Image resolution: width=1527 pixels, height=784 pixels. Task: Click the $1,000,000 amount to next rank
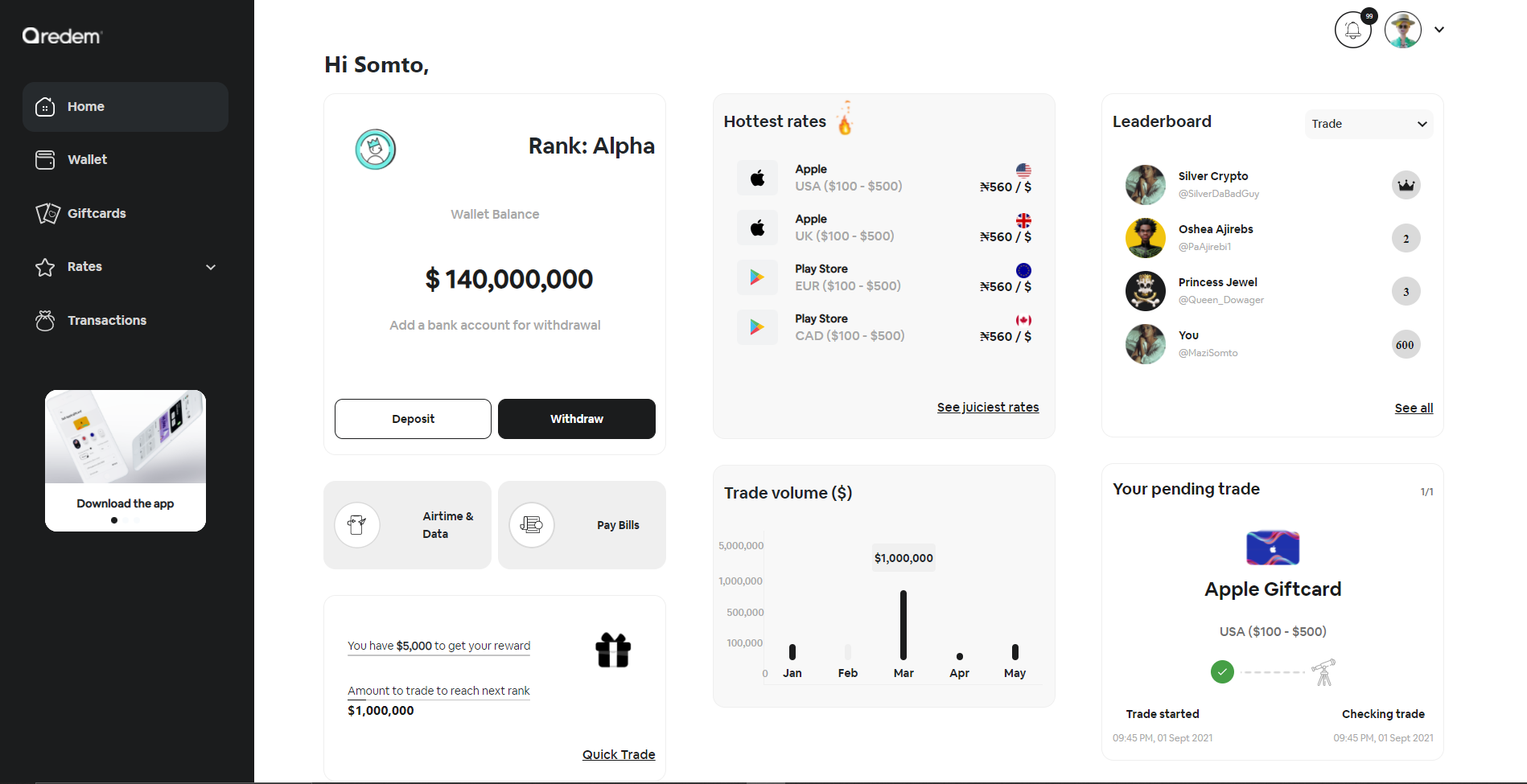381,711
